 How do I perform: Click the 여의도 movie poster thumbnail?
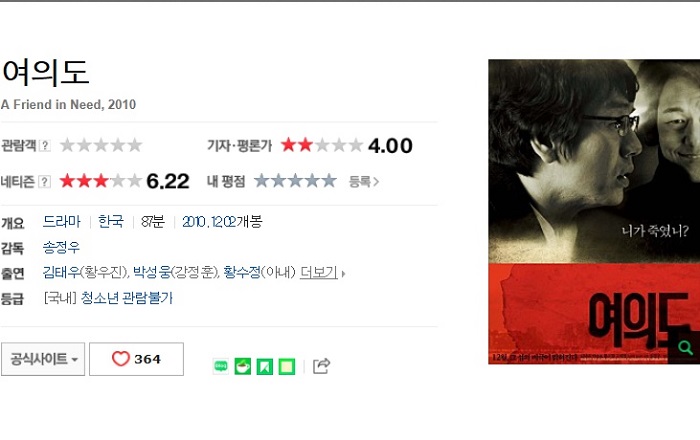[594, 212]
